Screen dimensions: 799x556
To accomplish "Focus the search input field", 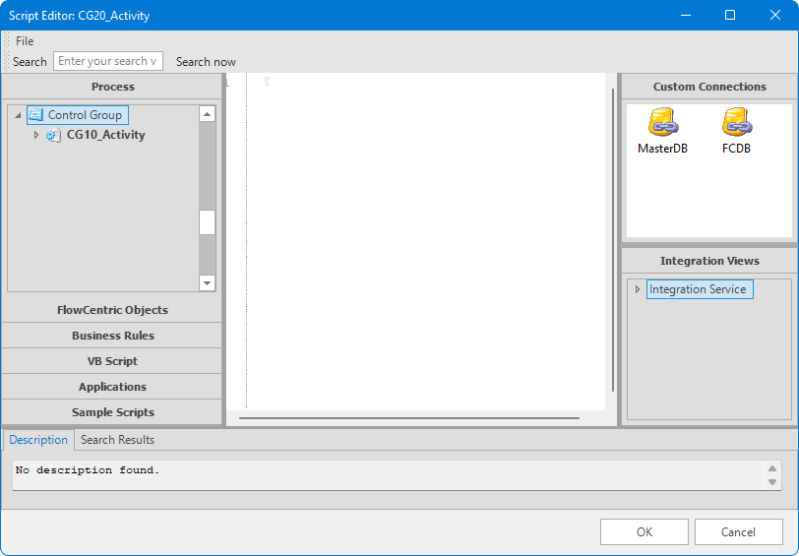I will (x=108, y=61).
